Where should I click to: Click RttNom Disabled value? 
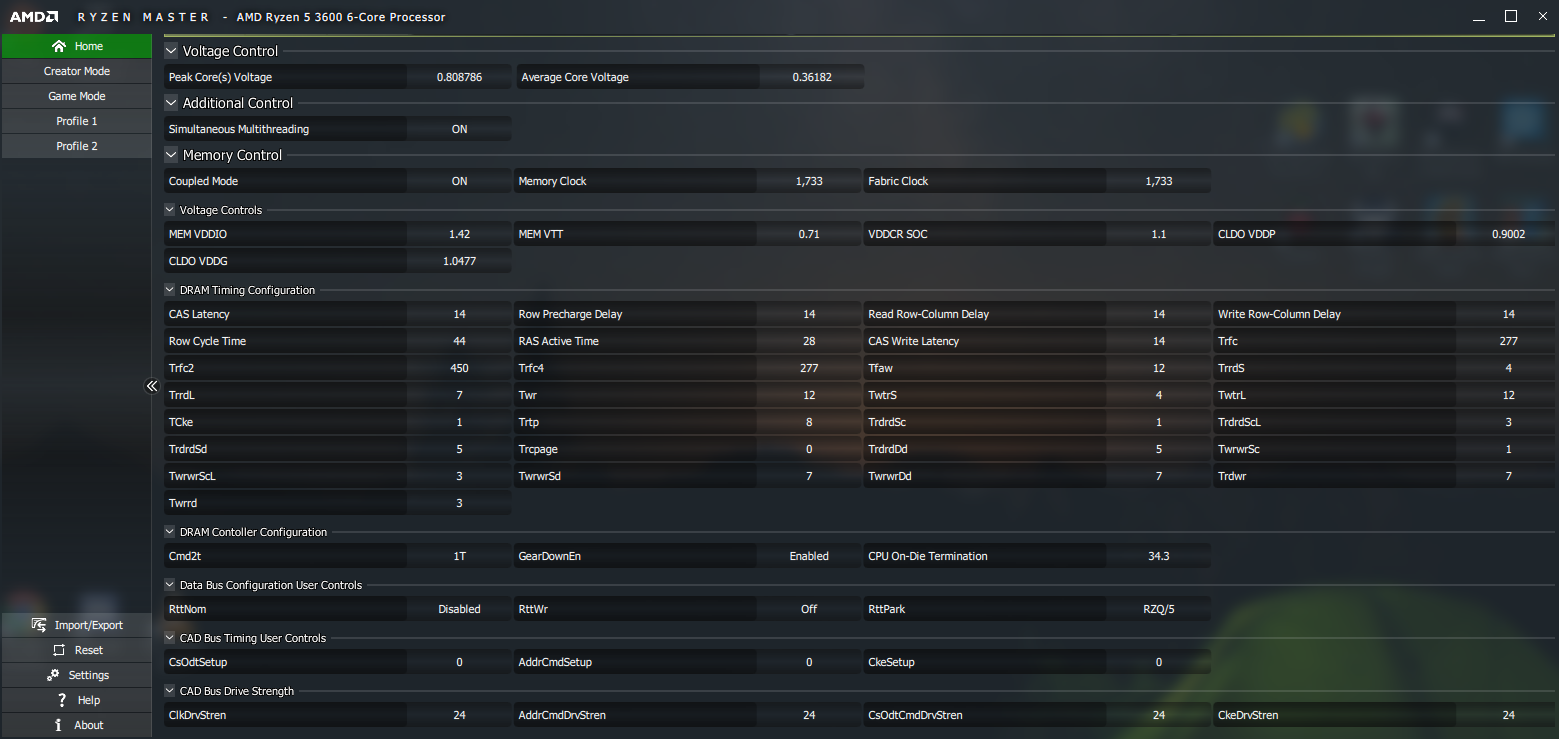(x=459, y=609)
